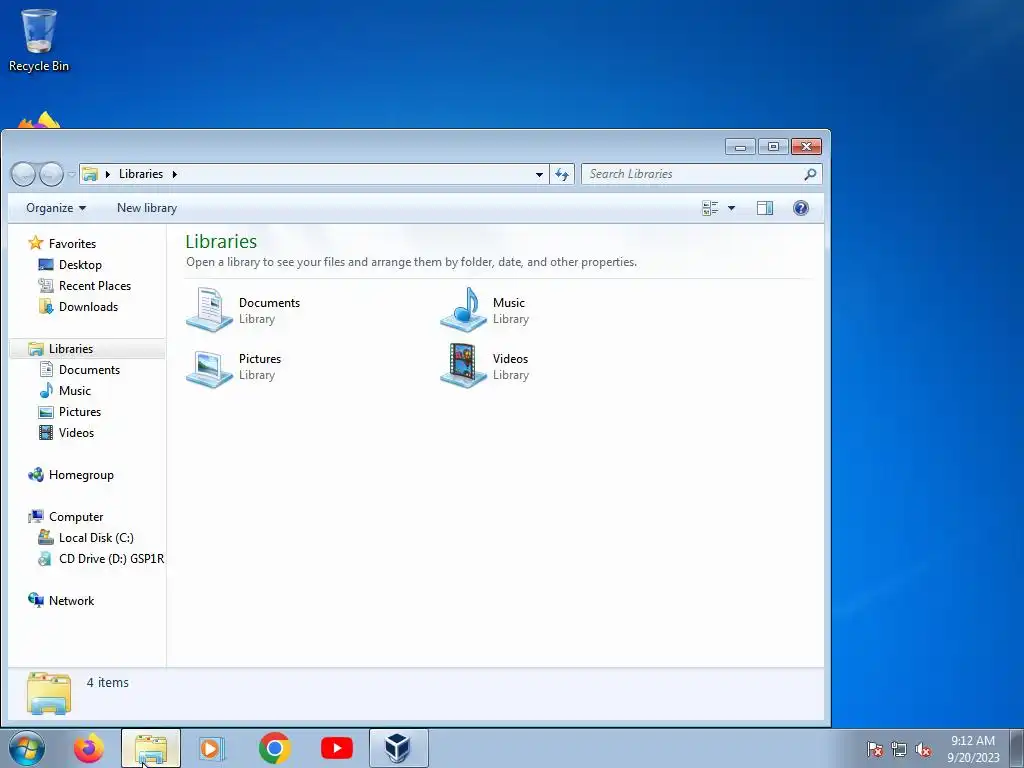Select the Documents library icon
The width and height of the screenshot is (1024, 768).
[209, 310]
